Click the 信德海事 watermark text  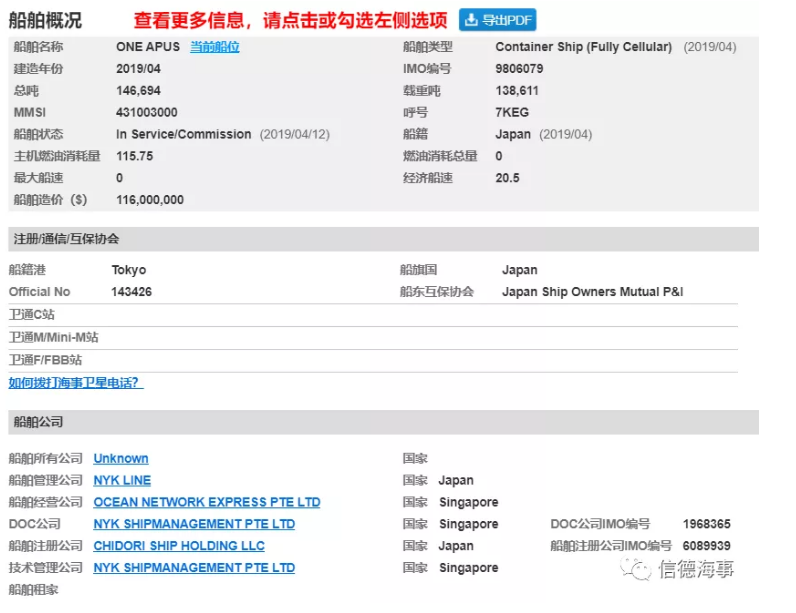click(x=696, y=570)
